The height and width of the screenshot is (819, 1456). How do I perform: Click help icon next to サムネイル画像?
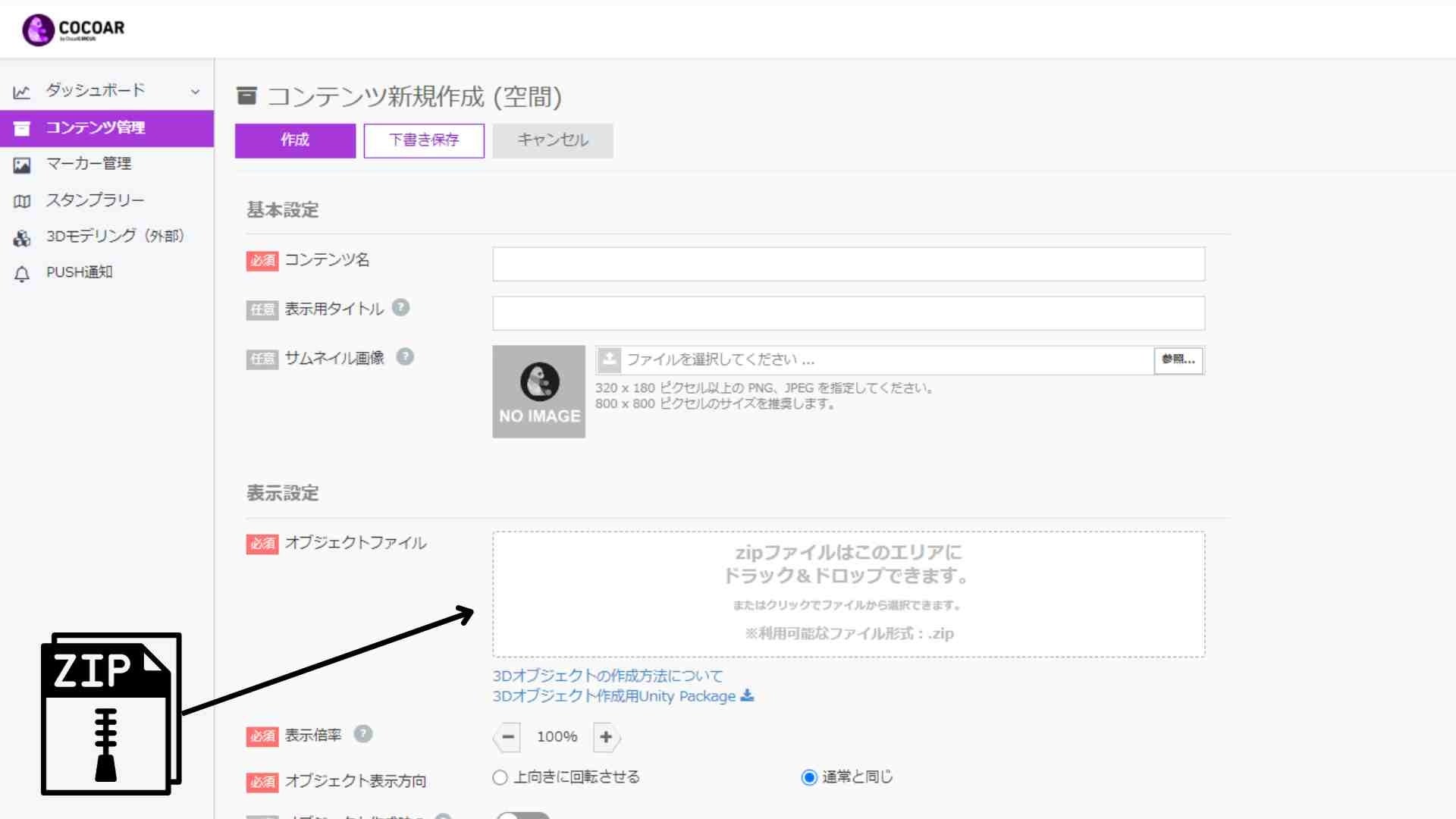(405, 356)
